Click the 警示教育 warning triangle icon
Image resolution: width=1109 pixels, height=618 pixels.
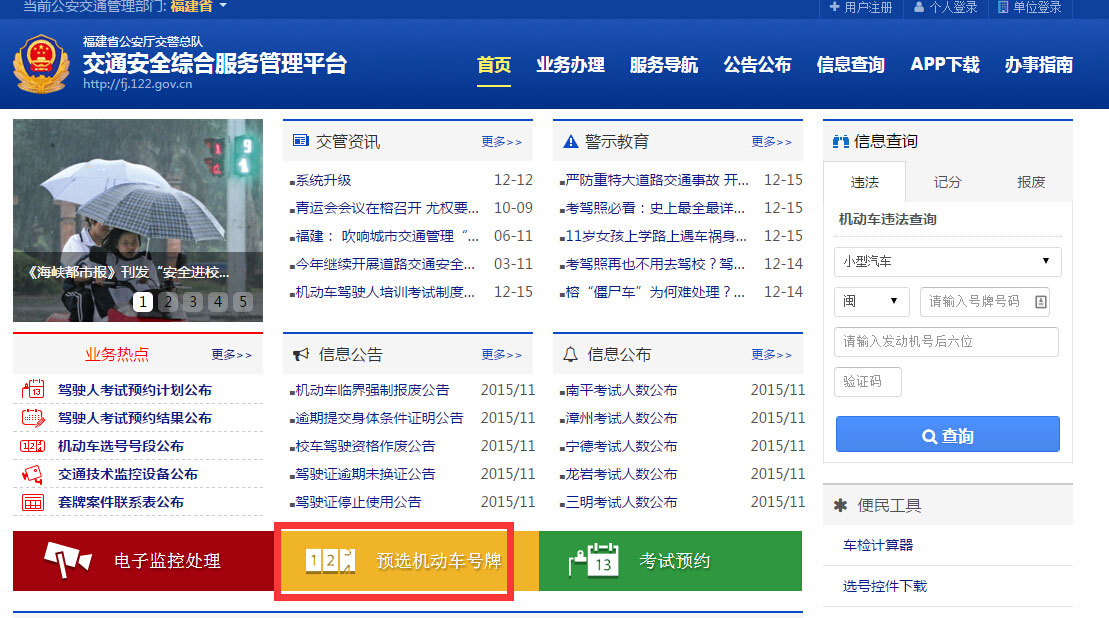coord(569,141)
